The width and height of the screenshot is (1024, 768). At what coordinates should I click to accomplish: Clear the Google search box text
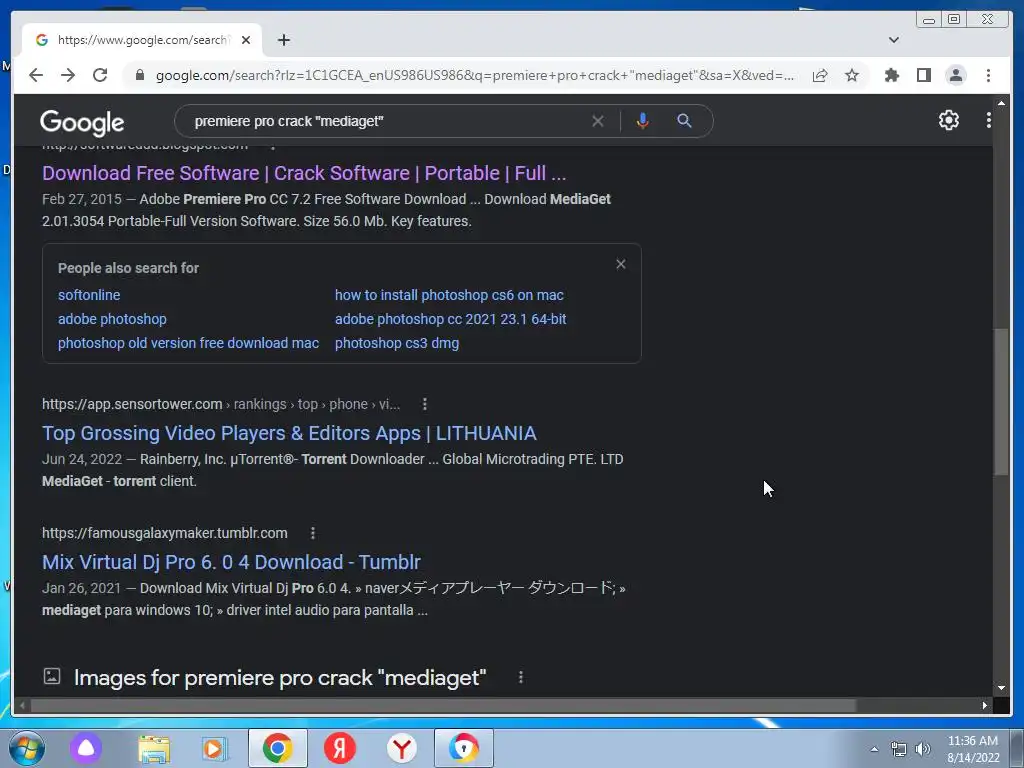click(x=598, y=121)
